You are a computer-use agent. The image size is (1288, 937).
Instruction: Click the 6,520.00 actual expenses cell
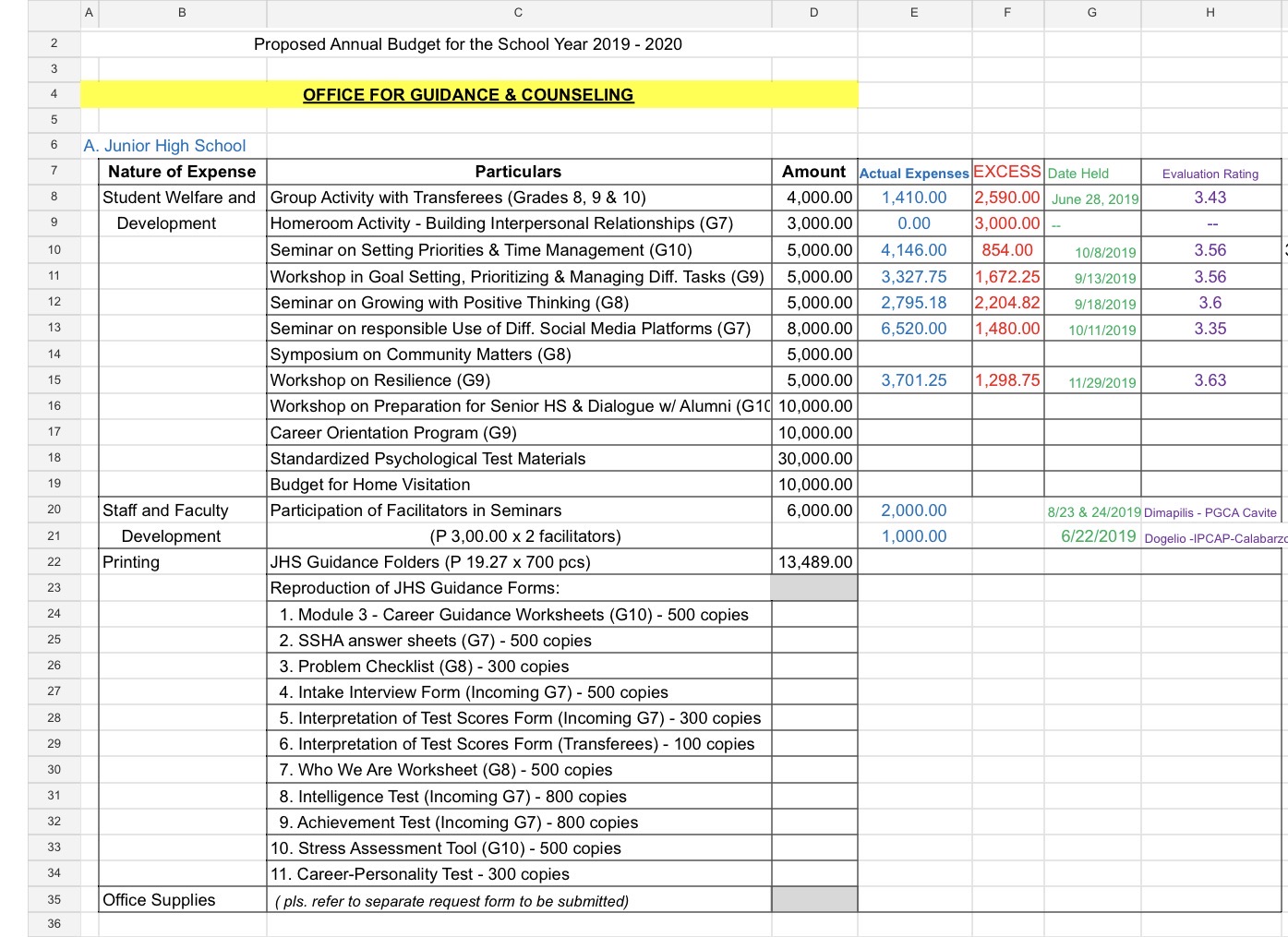coord(914,329)
